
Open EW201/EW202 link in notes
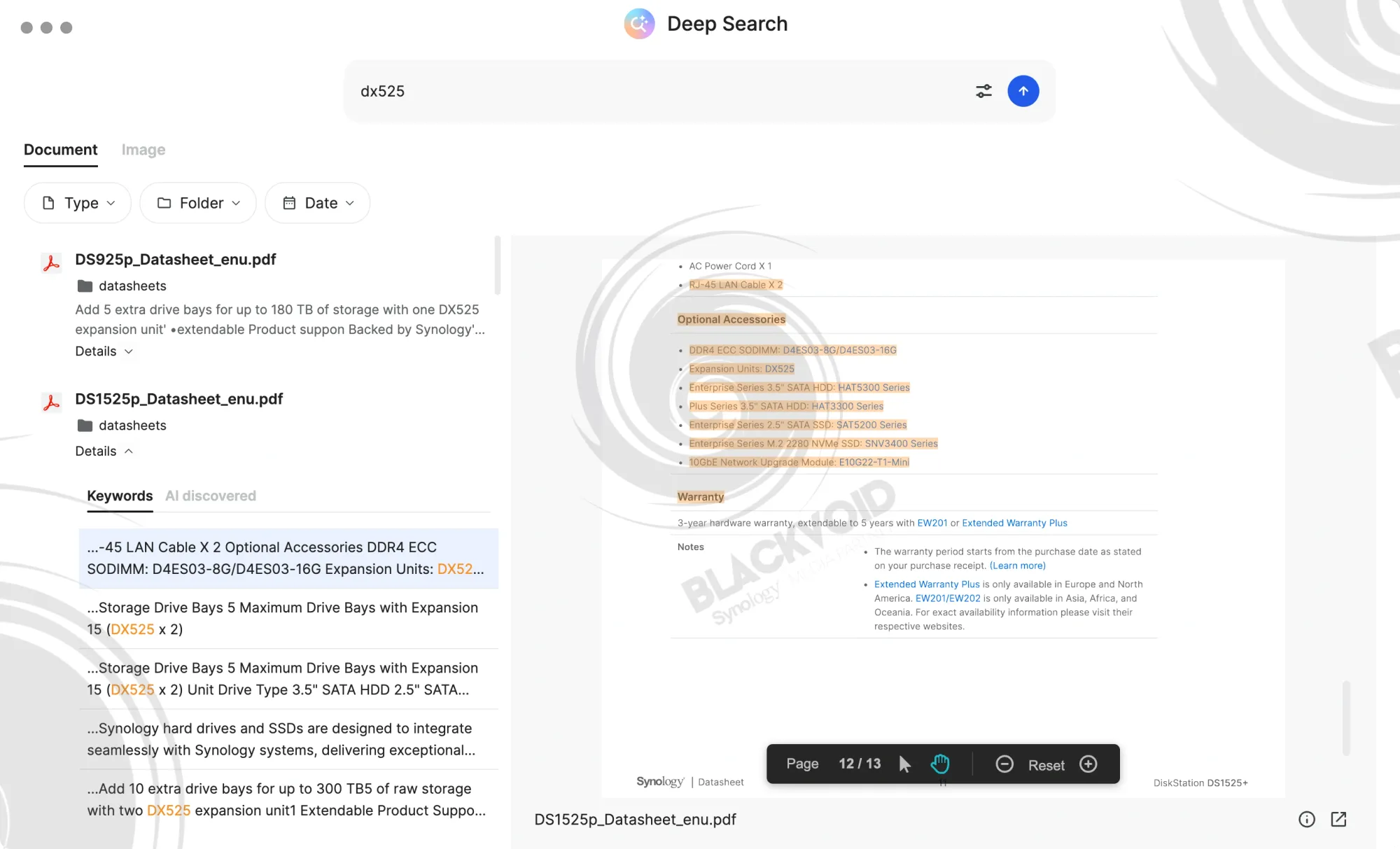(948, 598)
